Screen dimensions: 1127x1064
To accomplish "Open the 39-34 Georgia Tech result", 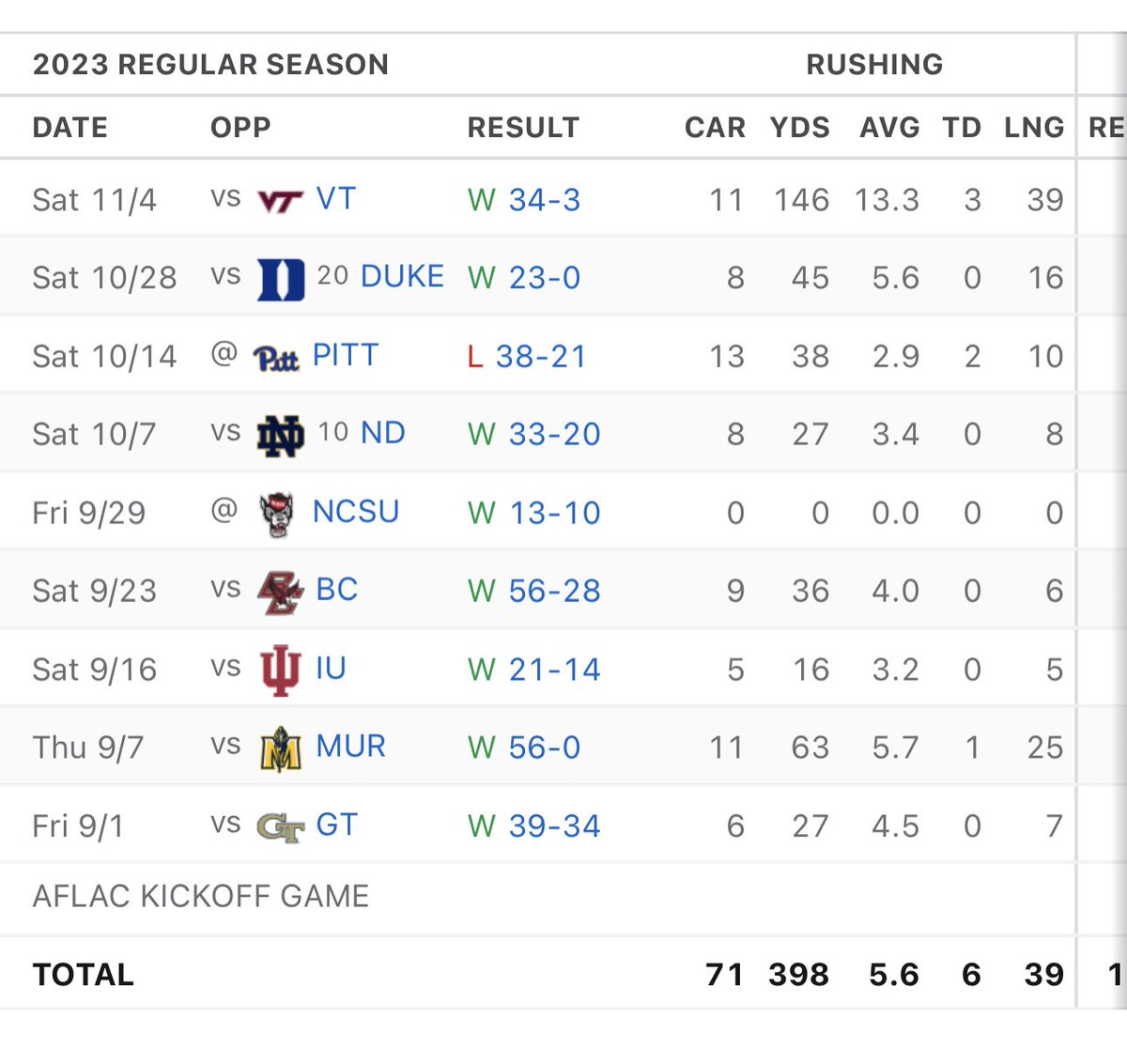I will 554,826.
